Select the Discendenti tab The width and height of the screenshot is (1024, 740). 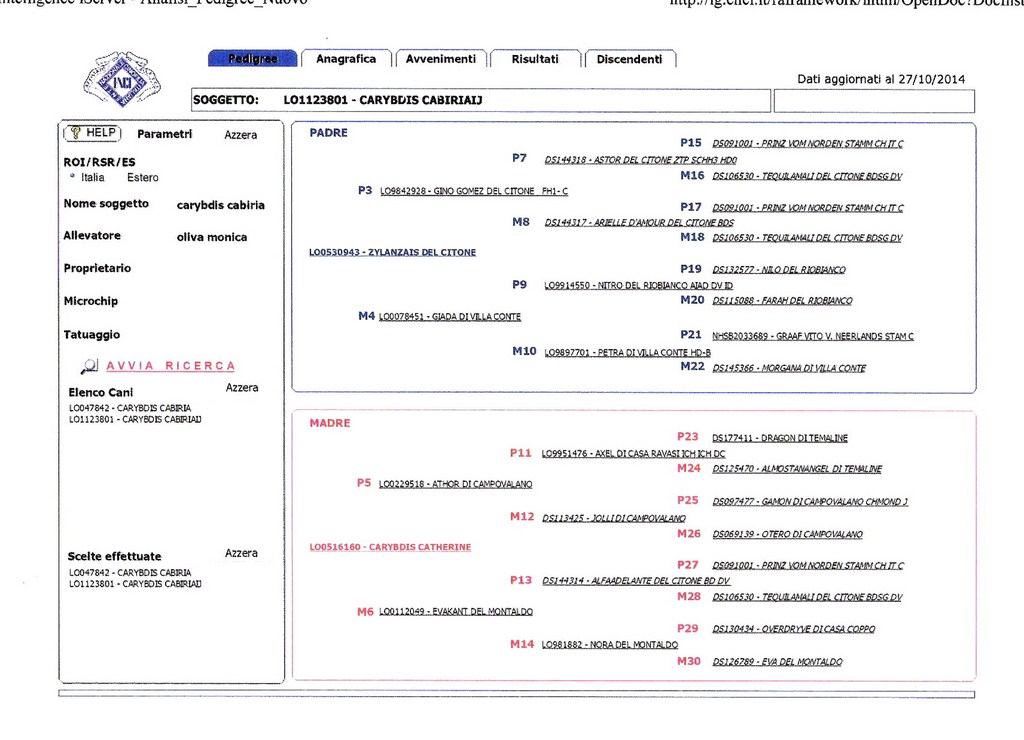pos(630,59)
